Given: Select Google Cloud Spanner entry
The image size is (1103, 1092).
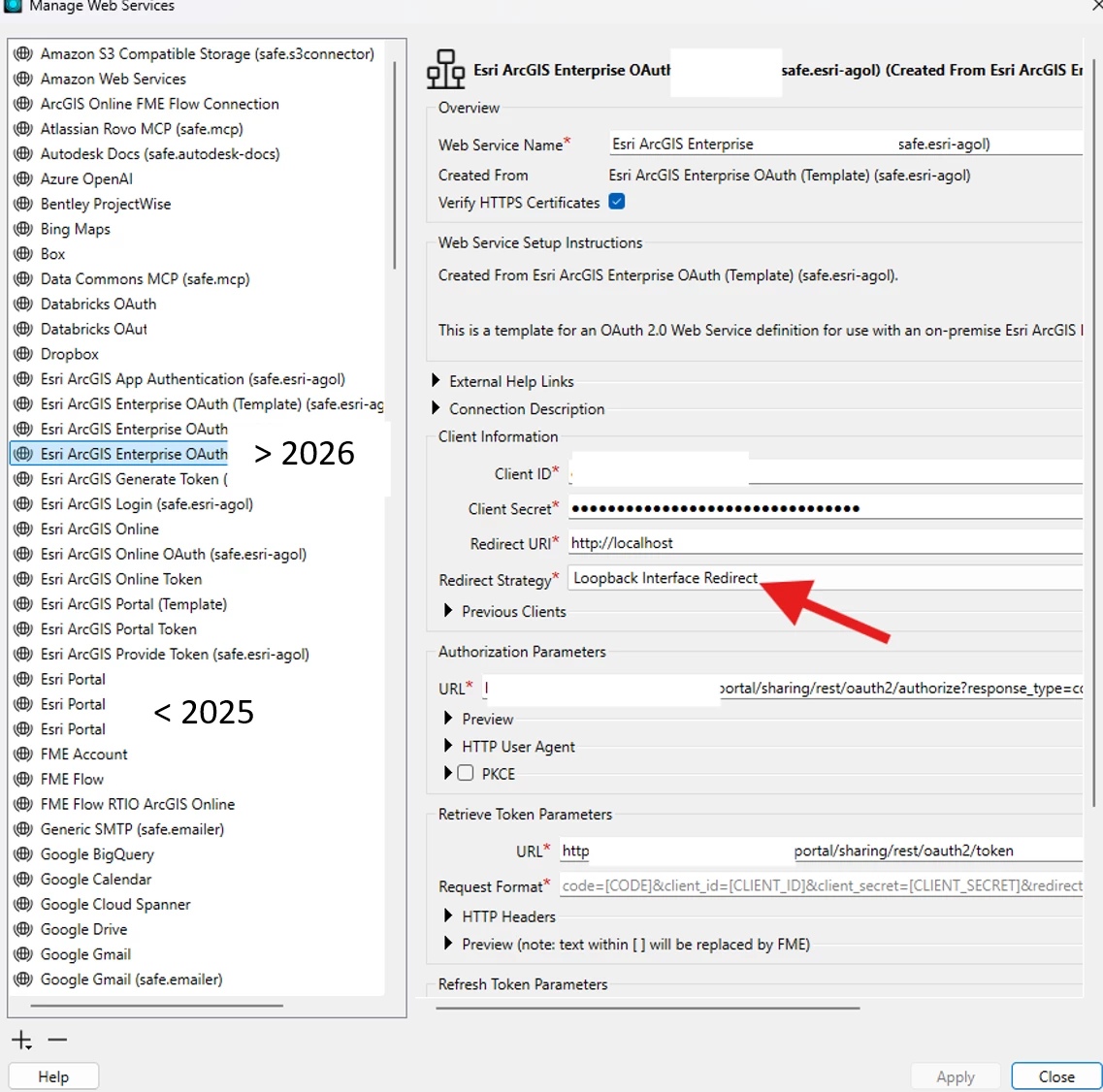Looking at the screenshot, I should [115, 904].
